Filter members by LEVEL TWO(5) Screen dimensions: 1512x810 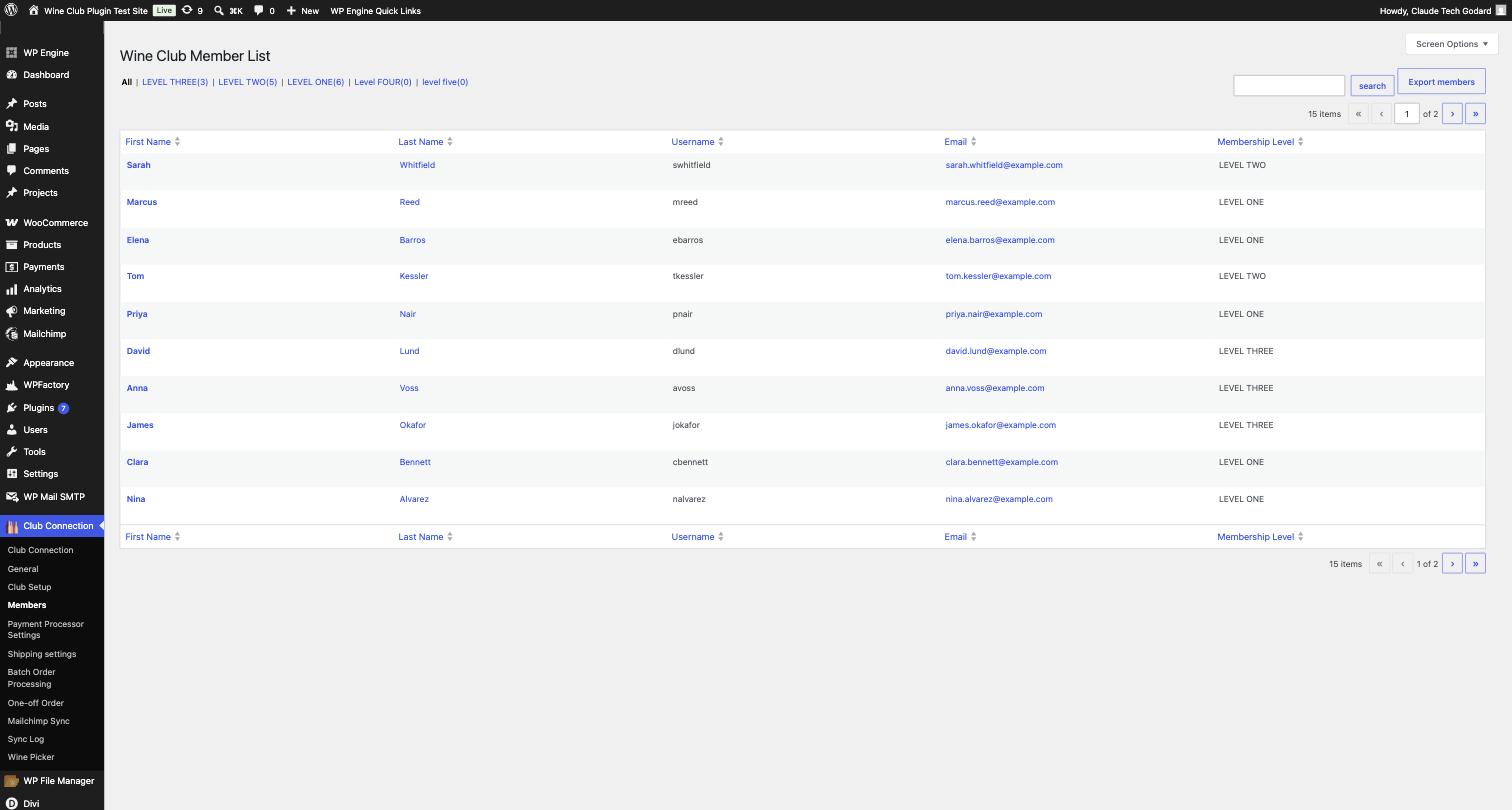click(247, 82)
